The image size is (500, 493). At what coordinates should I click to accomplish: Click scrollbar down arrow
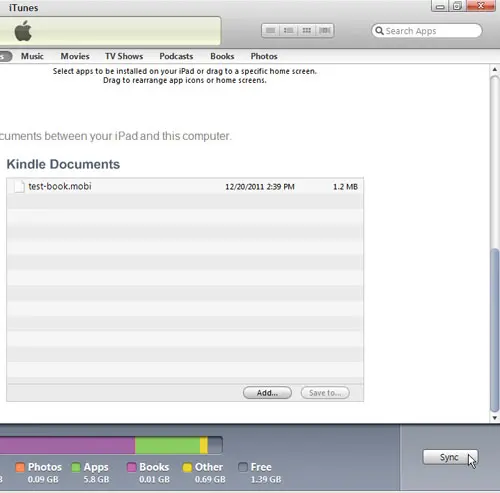pos(495,418)
